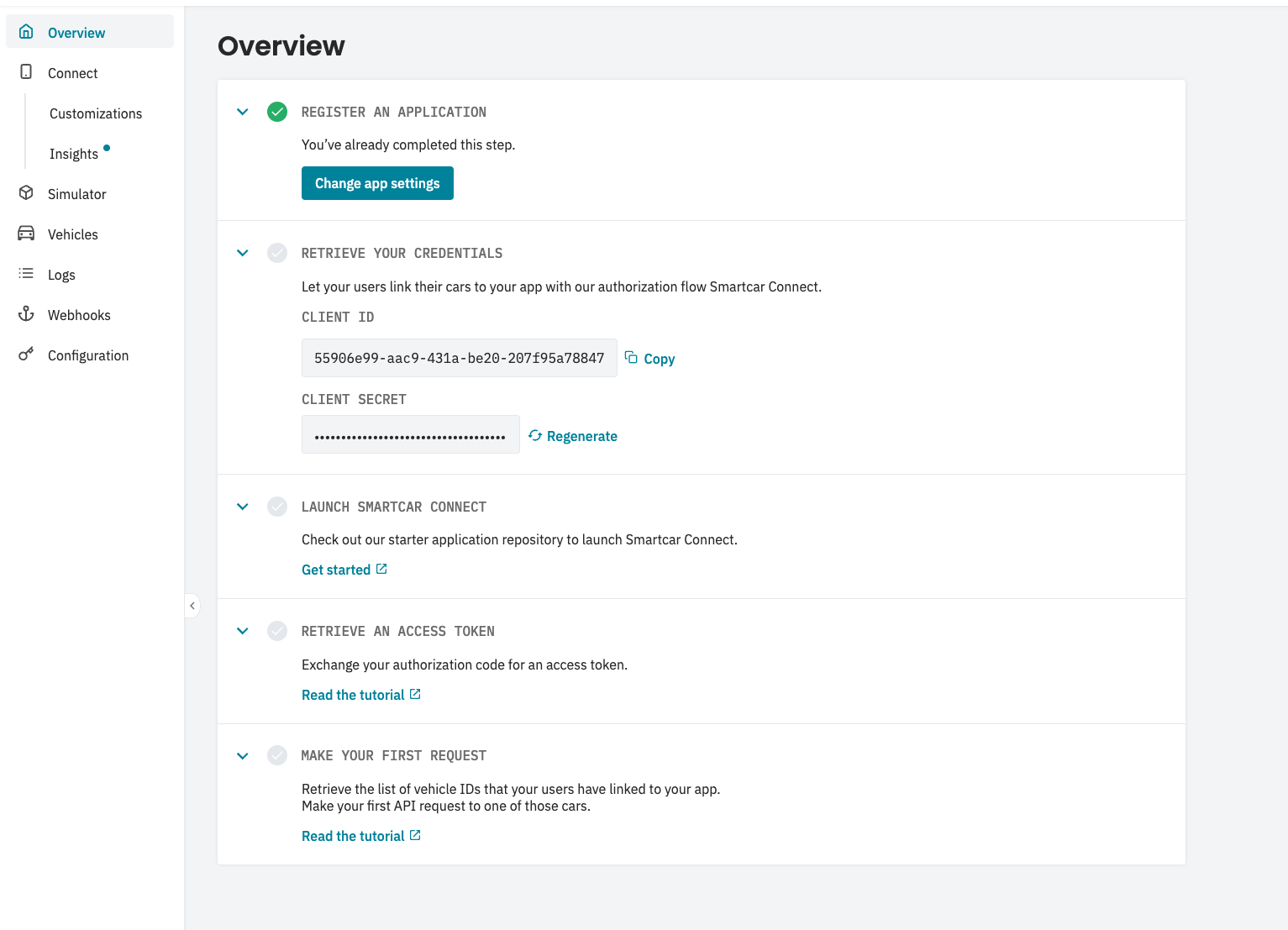Regenerate the client secret
The image size is (1288, 930).
pos(573,436)
